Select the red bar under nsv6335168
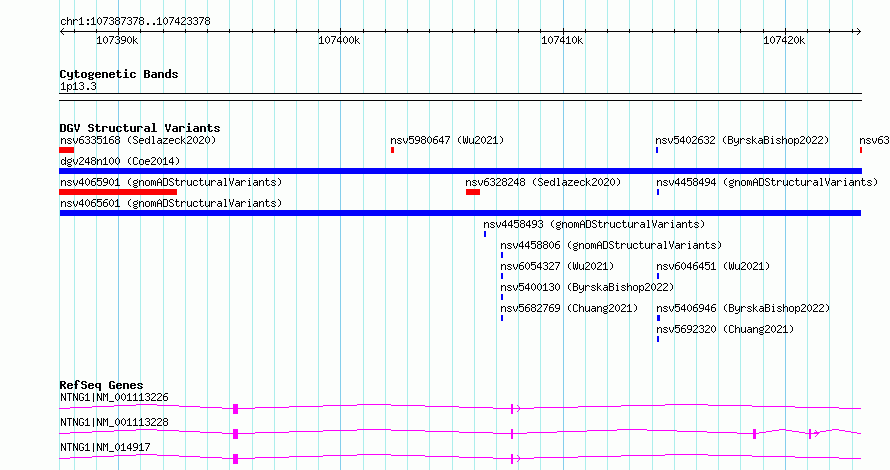The image size is (890, 470). pyautogui.click(x=66, y=150)
